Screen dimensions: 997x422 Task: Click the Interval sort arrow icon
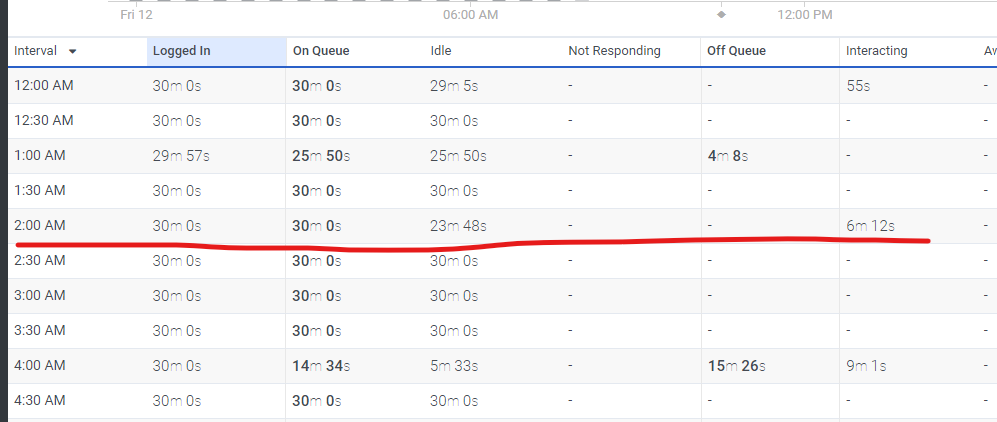pos(73,51)
